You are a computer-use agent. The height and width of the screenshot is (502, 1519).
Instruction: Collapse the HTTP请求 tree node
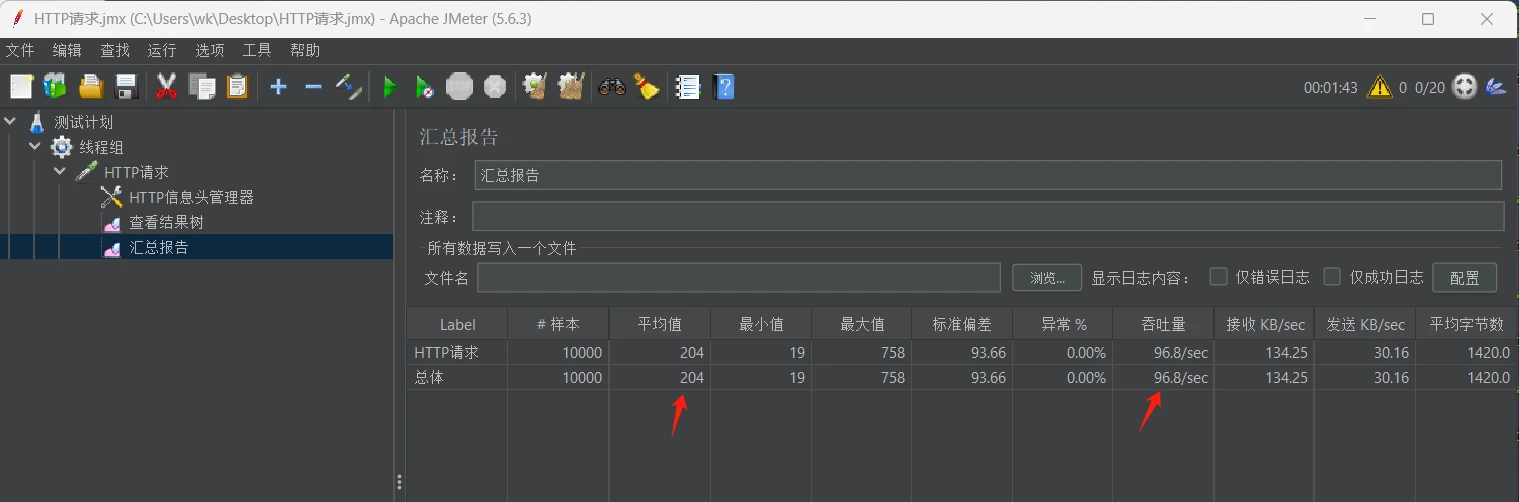(60, 172)
